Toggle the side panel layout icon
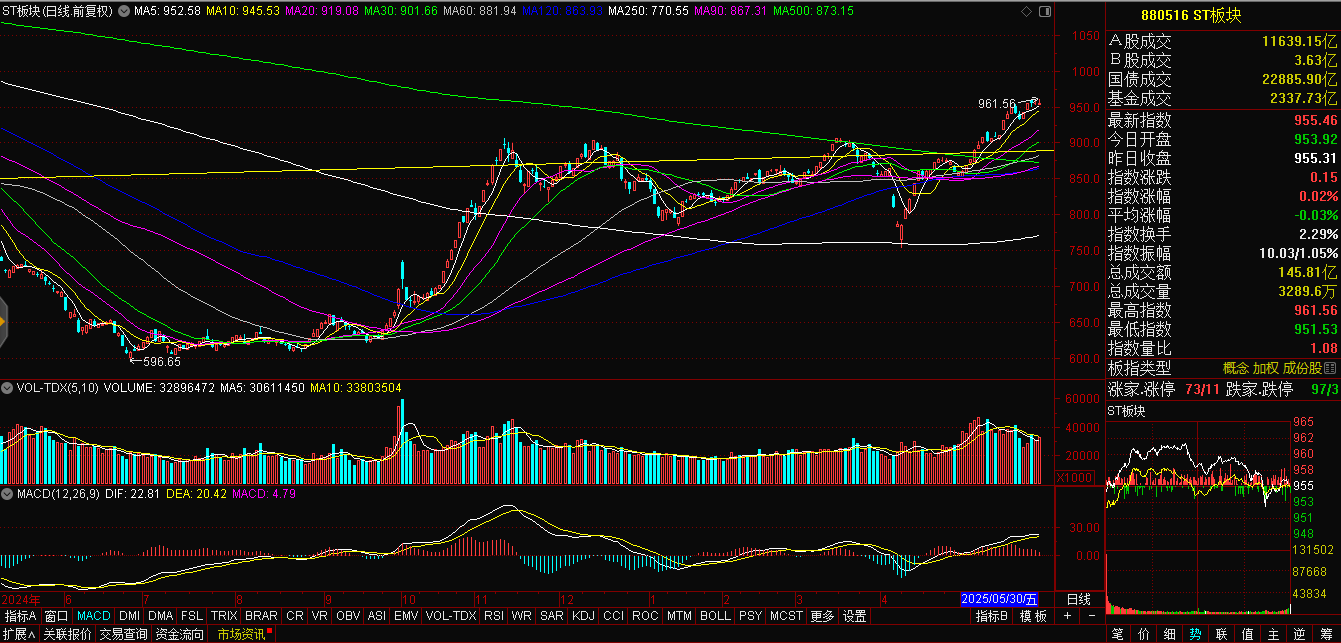This screenshot has height=643, width=1341. click(x=1046, y=10)
